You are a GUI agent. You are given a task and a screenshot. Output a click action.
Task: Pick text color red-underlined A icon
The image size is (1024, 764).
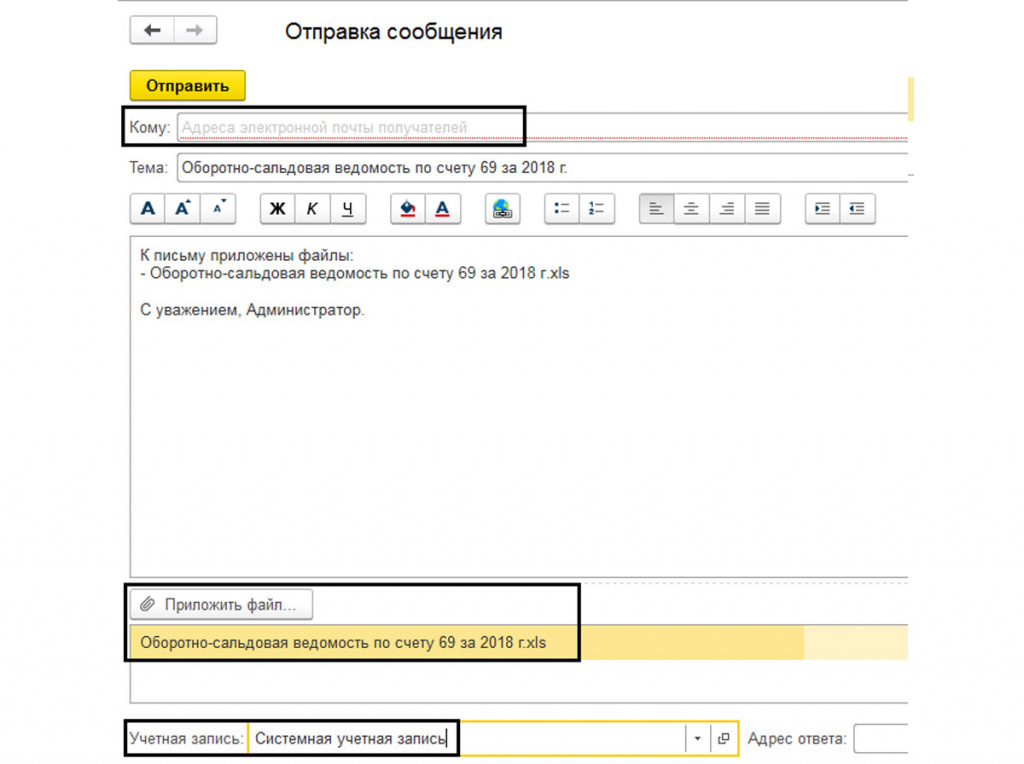pyautogui.click(x=443, y=209)
